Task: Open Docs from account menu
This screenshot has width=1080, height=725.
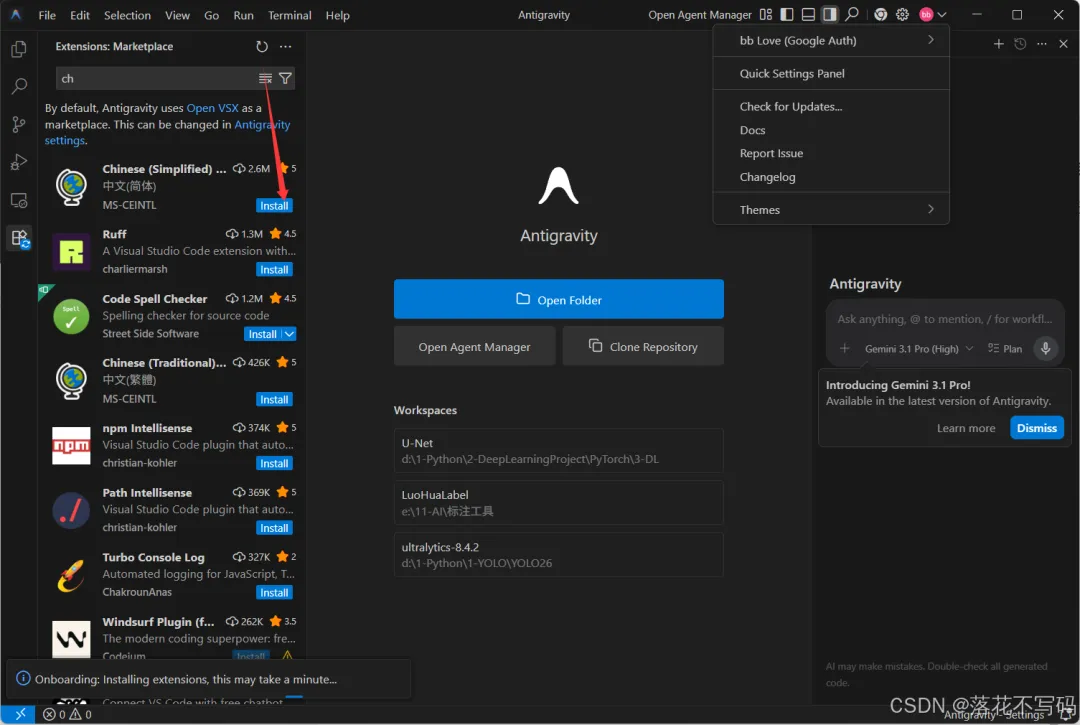Action: pyautogui.click(x=831, y=129)
